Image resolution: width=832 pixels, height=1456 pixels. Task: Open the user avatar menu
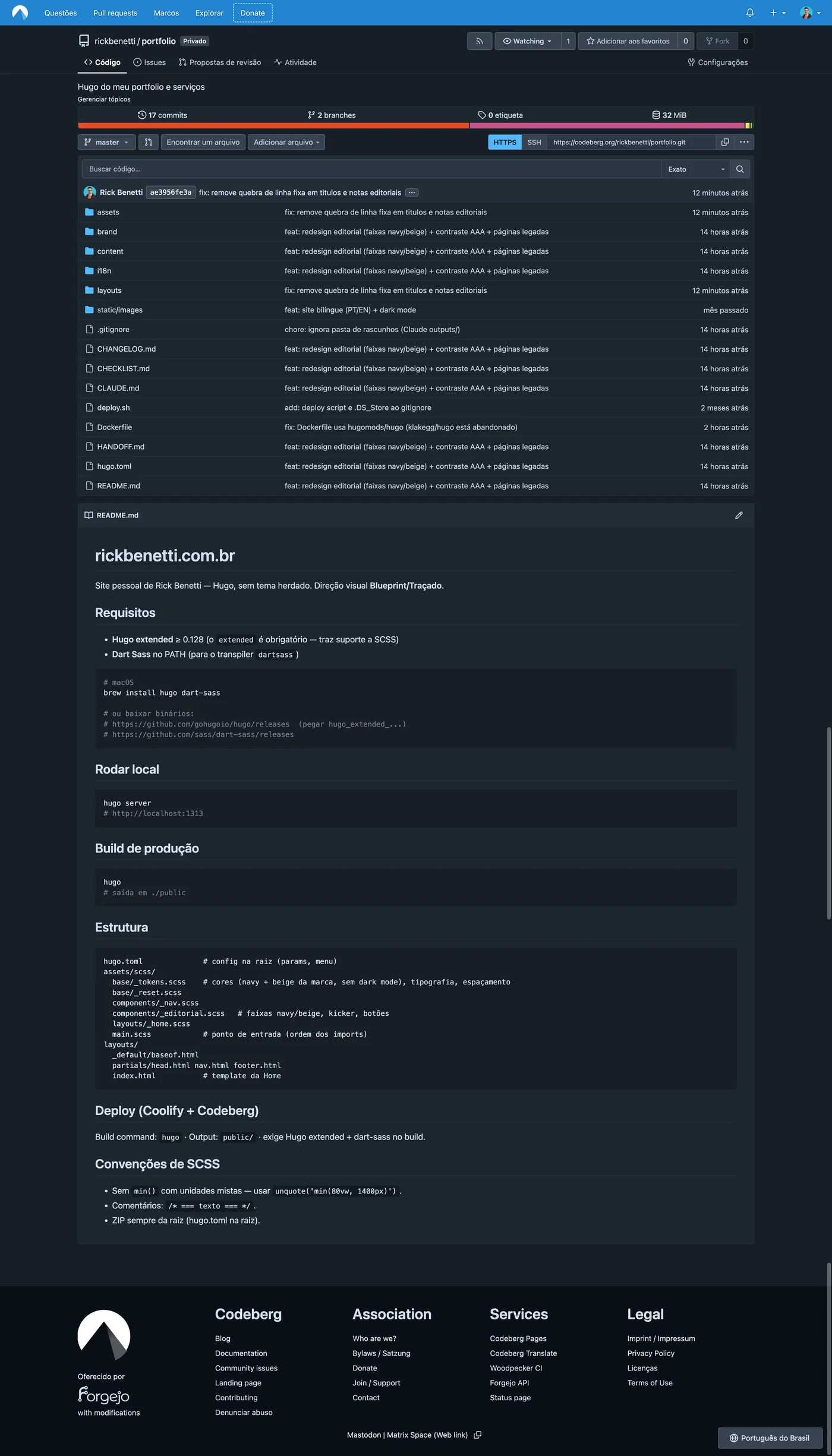point(810,12)
